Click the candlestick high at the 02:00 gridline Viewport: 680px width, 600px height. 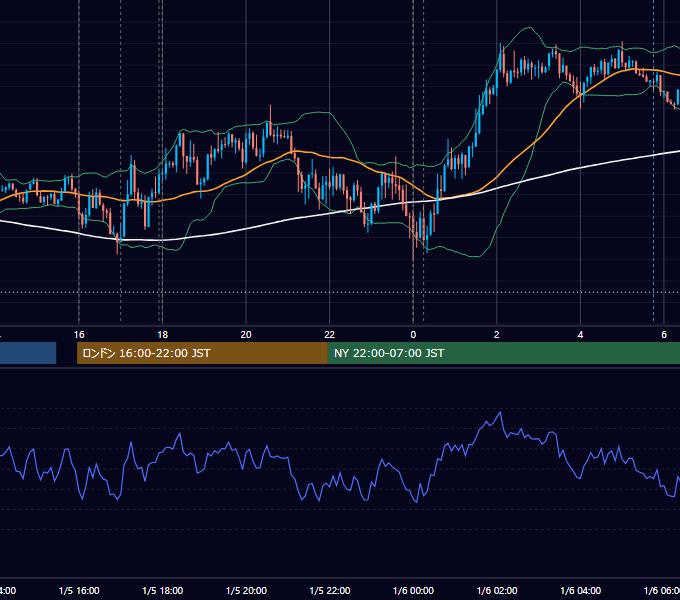500,44
